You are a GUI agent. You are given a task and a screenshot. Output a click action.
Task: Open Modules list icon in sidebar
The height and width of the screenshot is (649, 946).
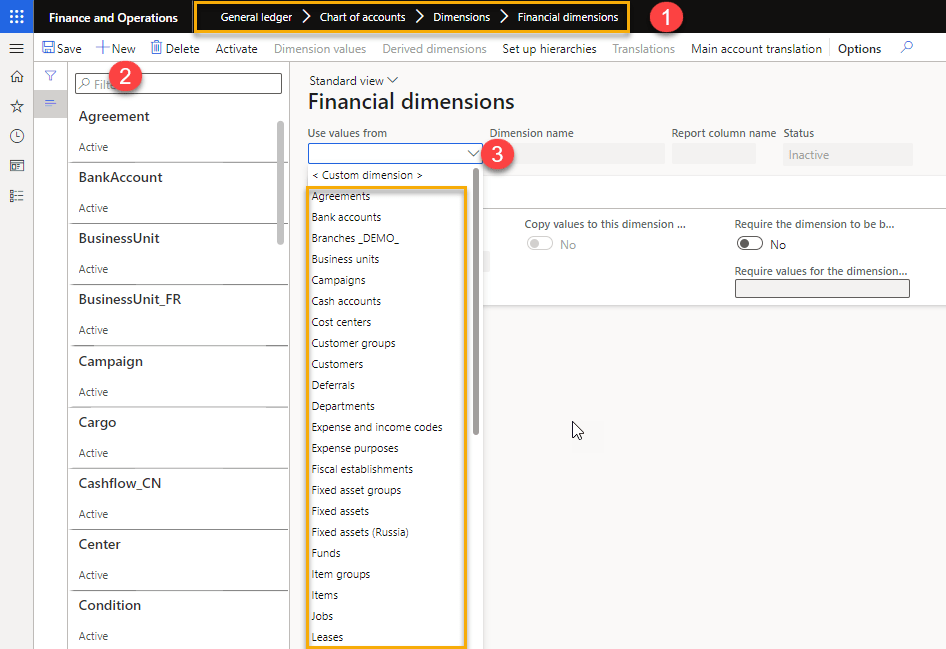[16, 196]
